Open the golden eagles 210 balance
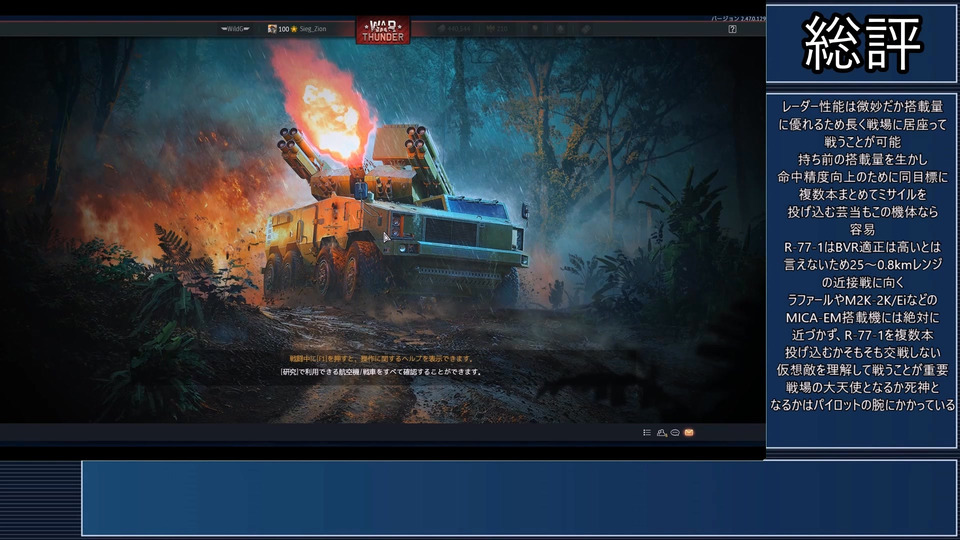Viewport: 960px width, 540px height. [x=497, y=29]
